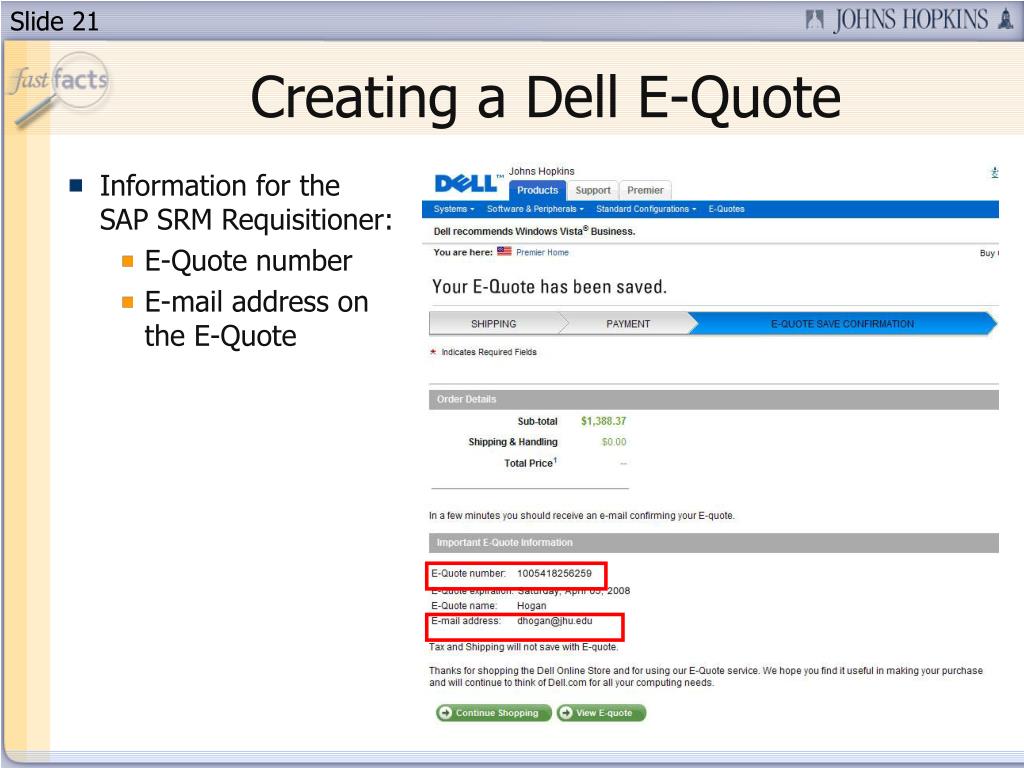
Task: Click the Order Details section header
Action: [x=714, y=400]
